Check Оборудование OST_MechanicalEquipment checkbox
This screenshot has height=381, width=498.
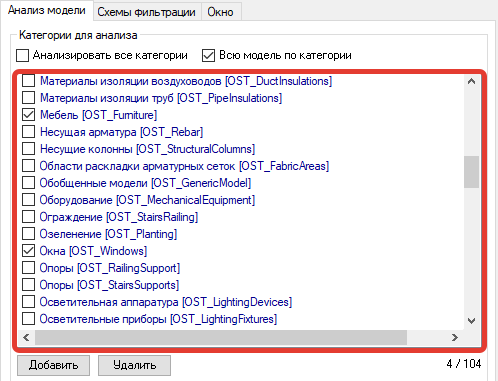coord(28,200)
